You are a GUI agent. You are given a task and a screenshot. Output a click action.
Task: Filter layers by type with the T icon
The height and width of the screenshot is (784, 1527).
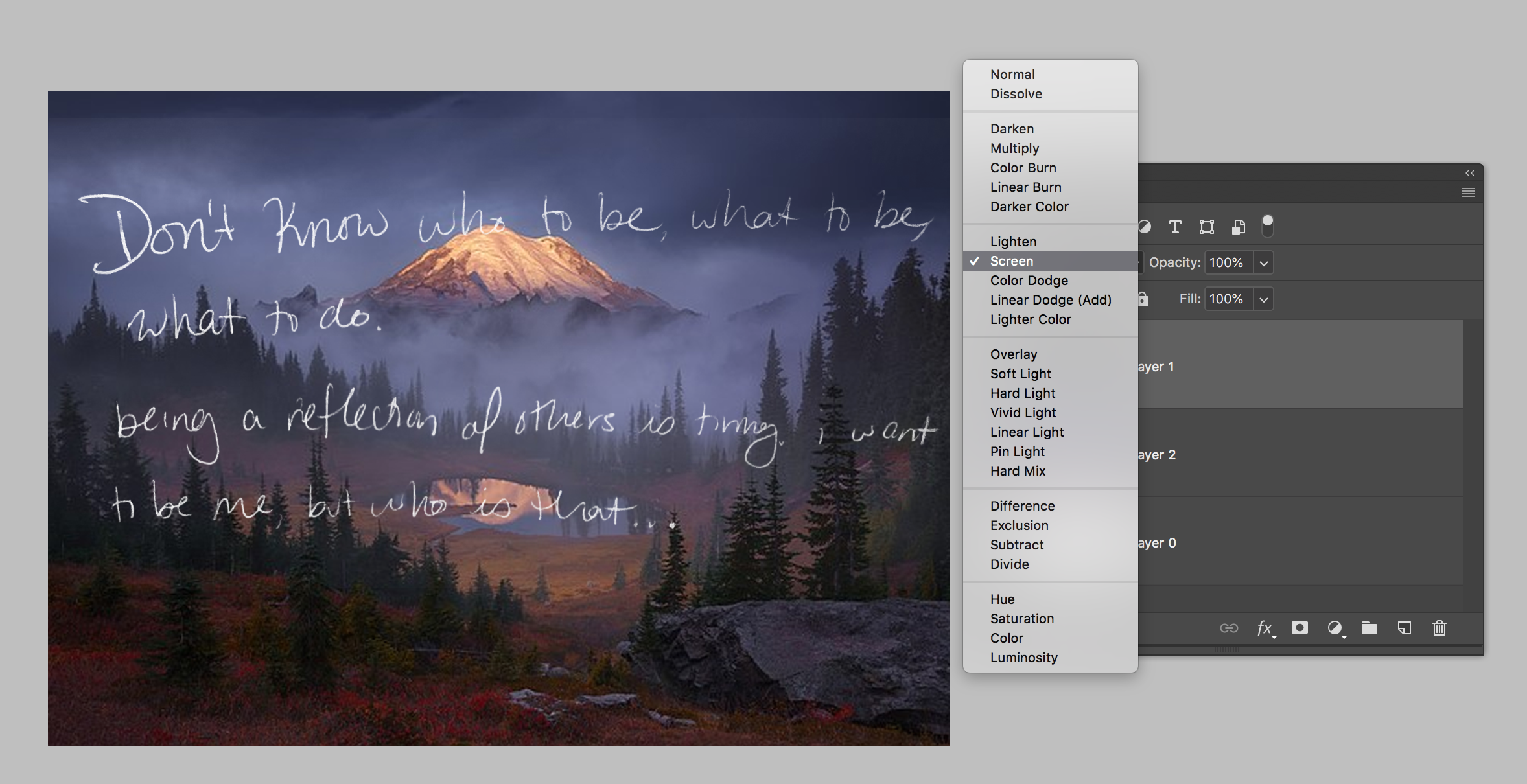(1175, 227)
